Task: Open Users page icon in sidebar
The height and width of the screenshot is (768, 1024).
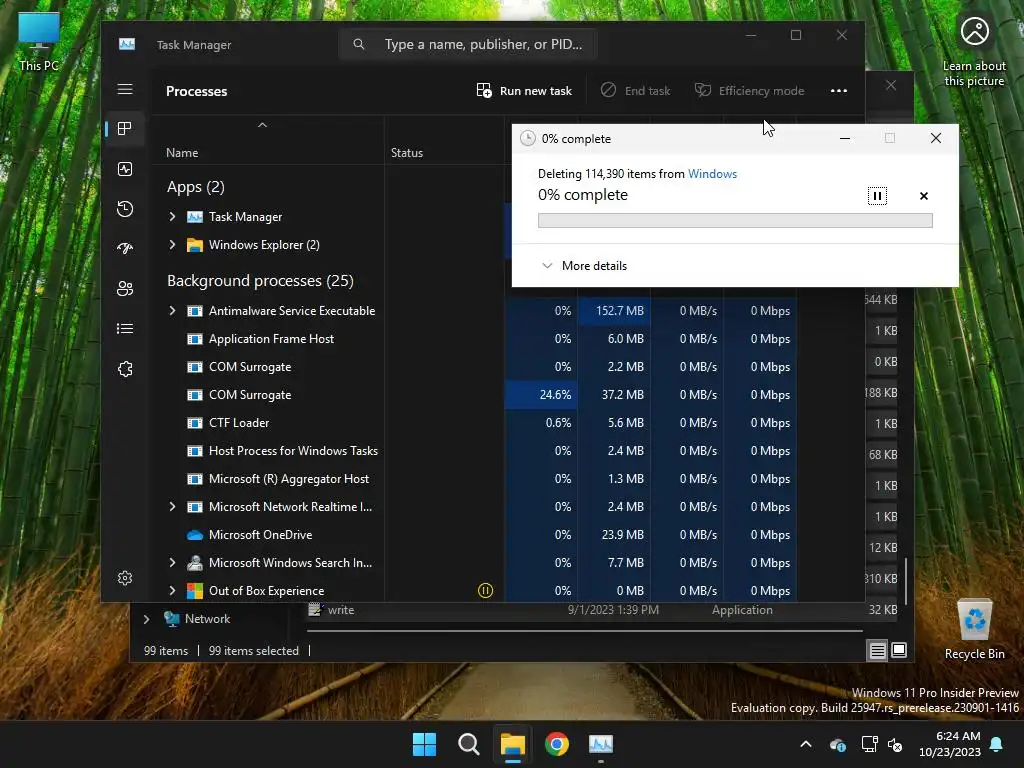Action: (x=125, y=289)
